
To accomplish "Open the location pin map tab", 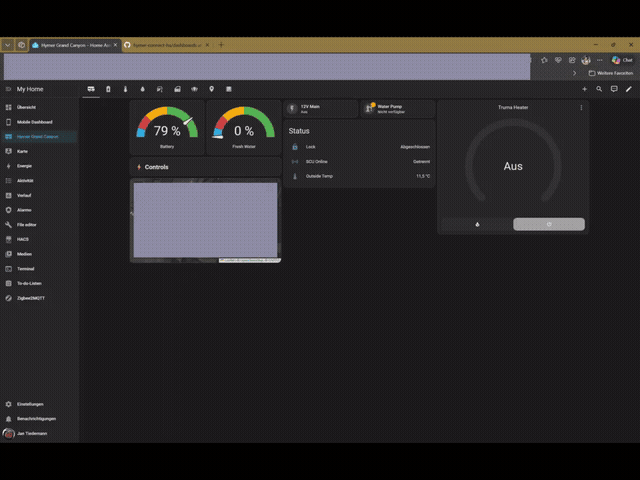I will [x=211, y=89].
